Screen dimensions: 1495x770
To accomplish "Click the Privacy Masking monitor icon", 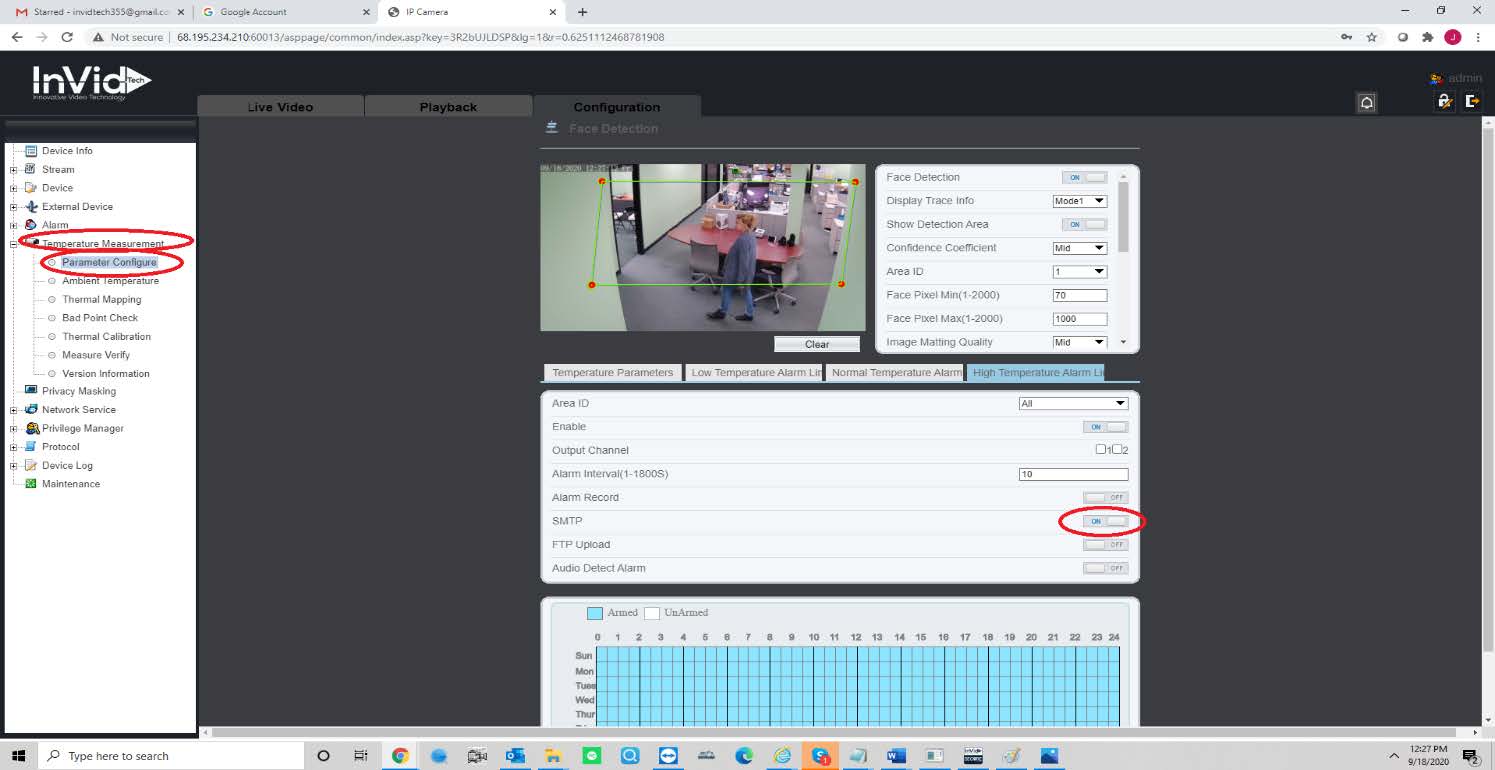I will tap(30, 391).
